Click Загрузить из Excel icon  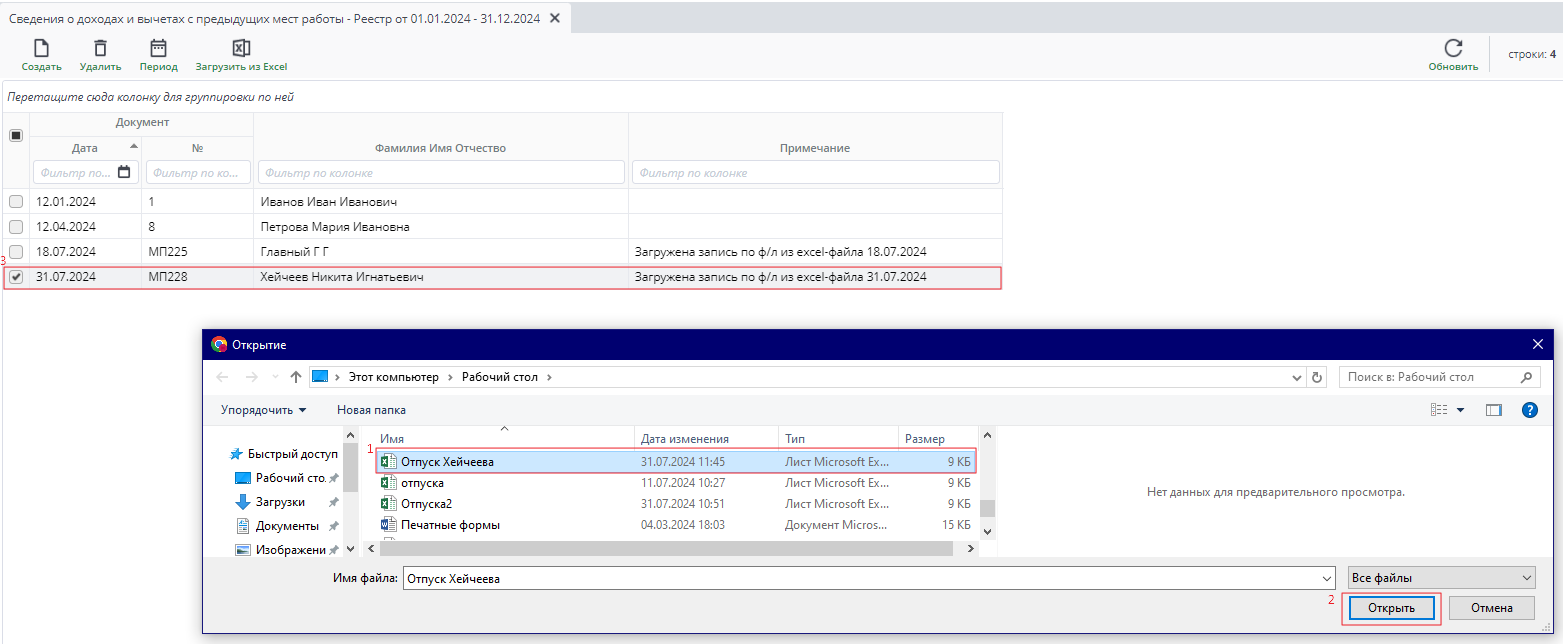[x=241, y=49]
